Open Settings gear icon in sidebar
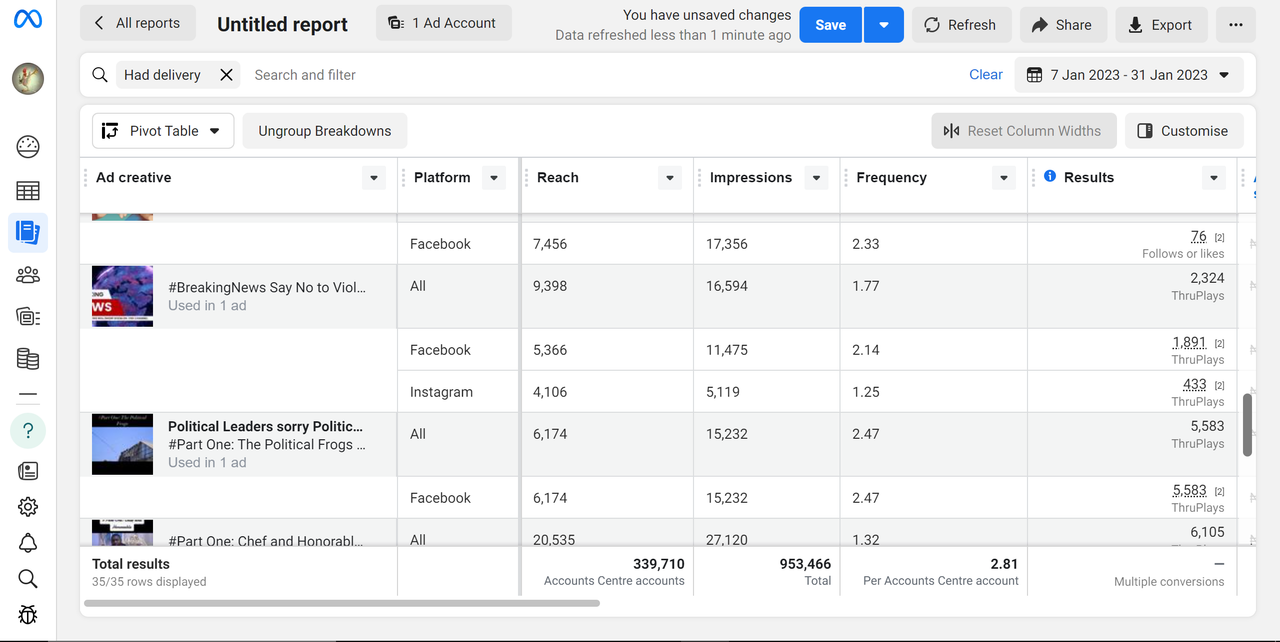1280x642 pixels. click(x=28, y=507)
